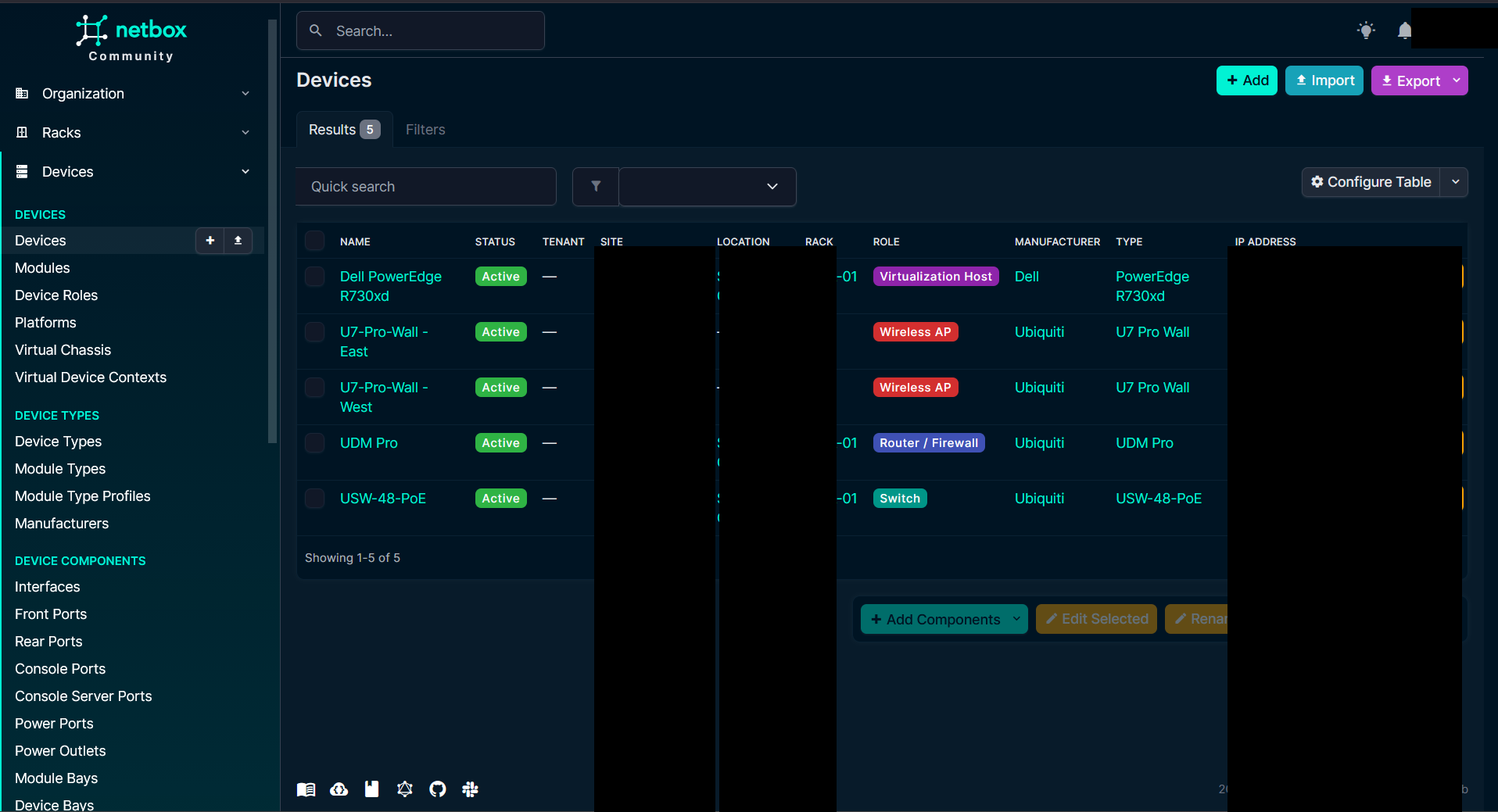Check the Dell PowerEdge R730xd row checkbox
1498x812 pixels.
(314, 276)
